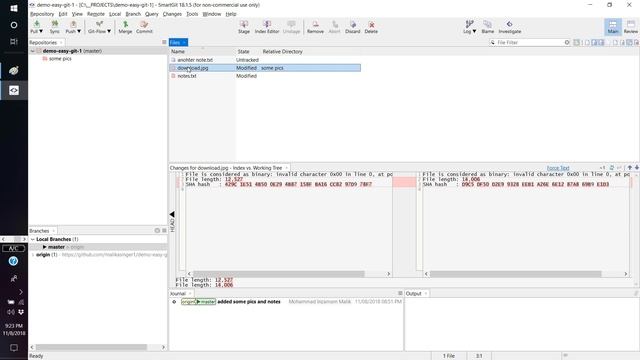
Task: Open the Log dropdown arrow
Action: (474, 31)
